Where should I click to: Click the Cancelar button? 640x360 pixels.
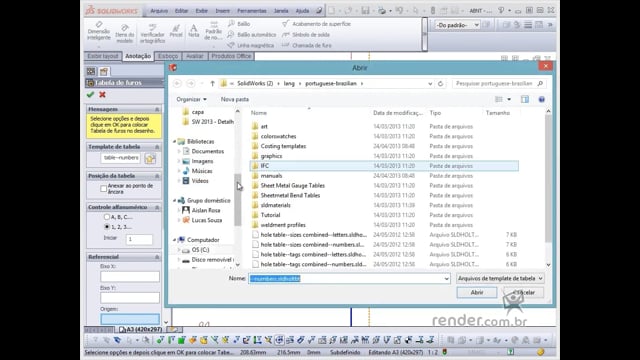[523, 293]
